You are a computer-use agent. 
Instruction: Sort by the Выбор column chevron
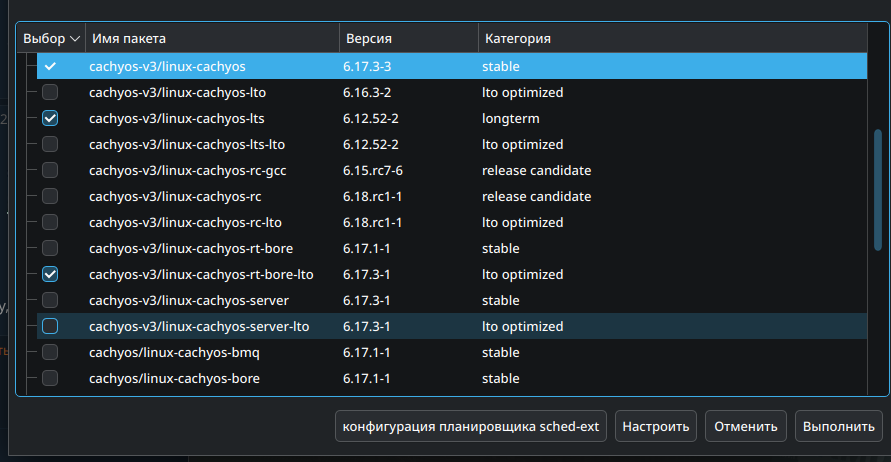[x=75, y=39]
